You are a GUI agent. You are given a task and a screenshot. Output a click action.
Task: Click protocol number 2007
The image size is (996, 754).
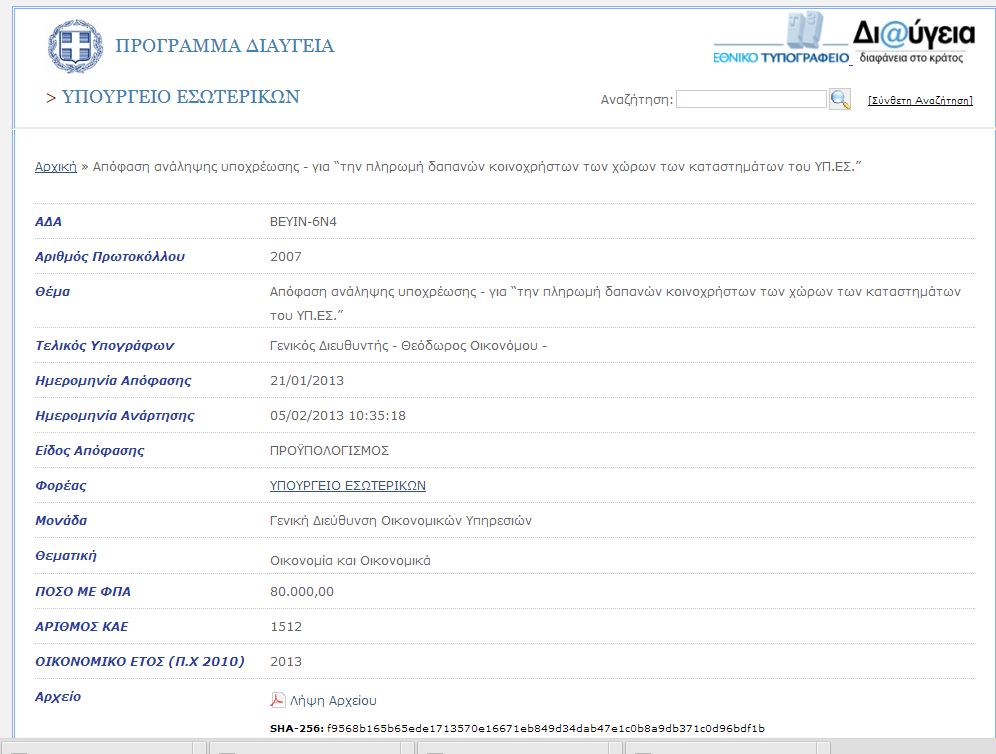point(286,256)
